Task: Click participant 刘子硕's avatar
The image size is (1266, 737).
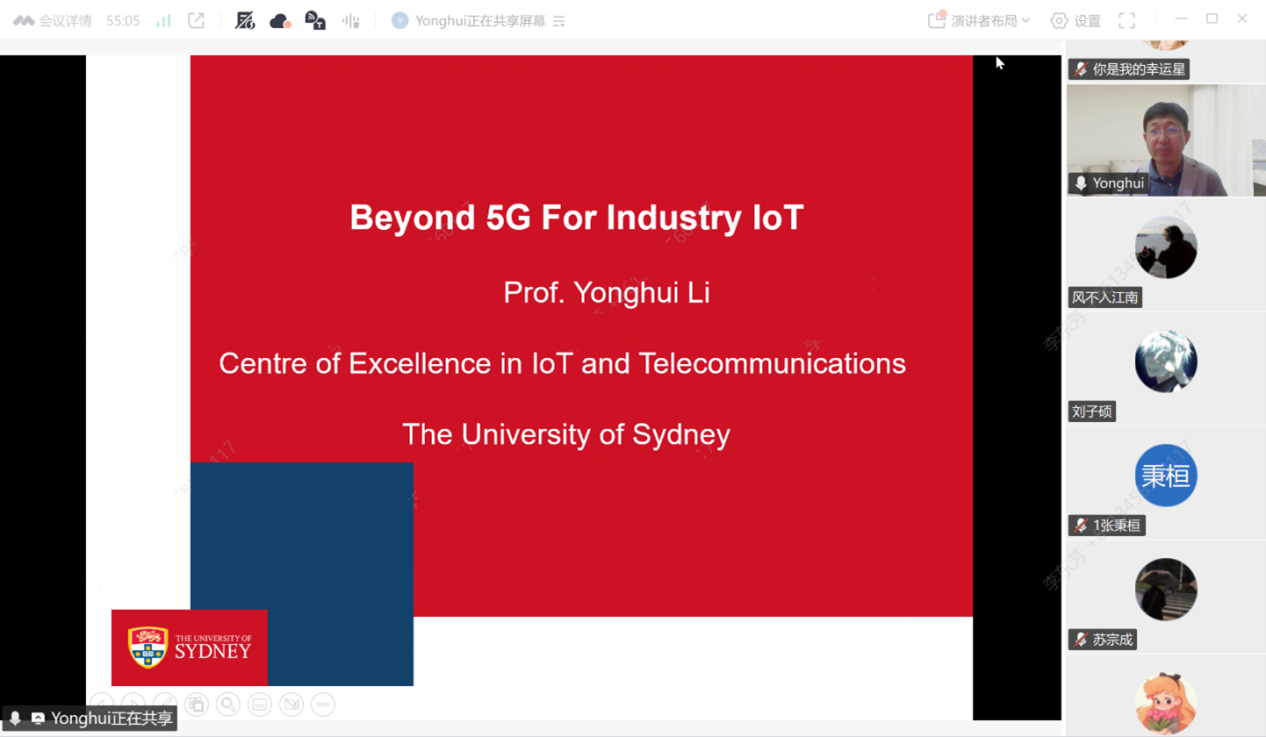Action: [1165, 362]
